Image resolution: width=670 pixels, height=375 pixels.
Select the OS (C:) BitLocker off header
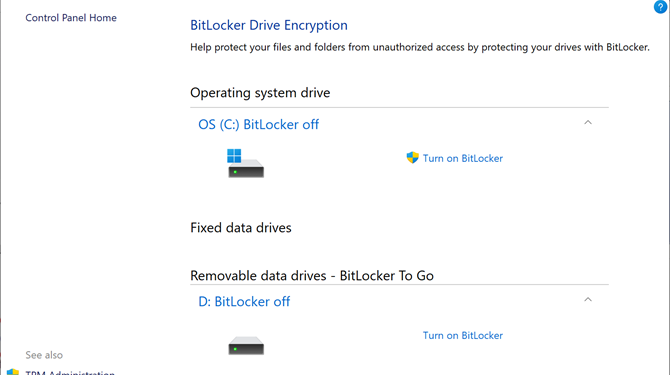pos(259,124)
